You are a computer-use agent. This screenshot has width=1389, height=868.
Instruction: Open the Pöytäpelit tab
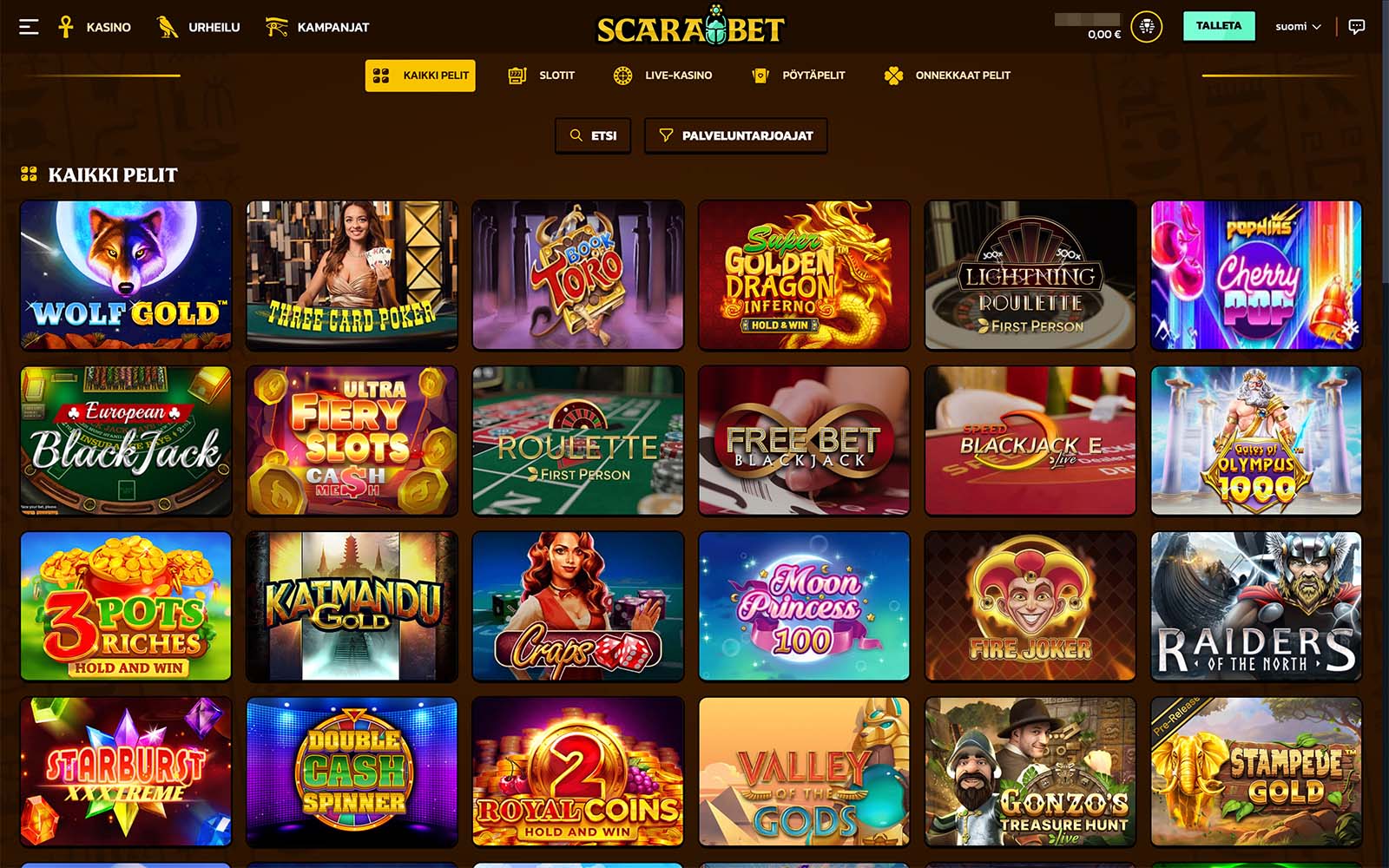[x=799, y=76]
